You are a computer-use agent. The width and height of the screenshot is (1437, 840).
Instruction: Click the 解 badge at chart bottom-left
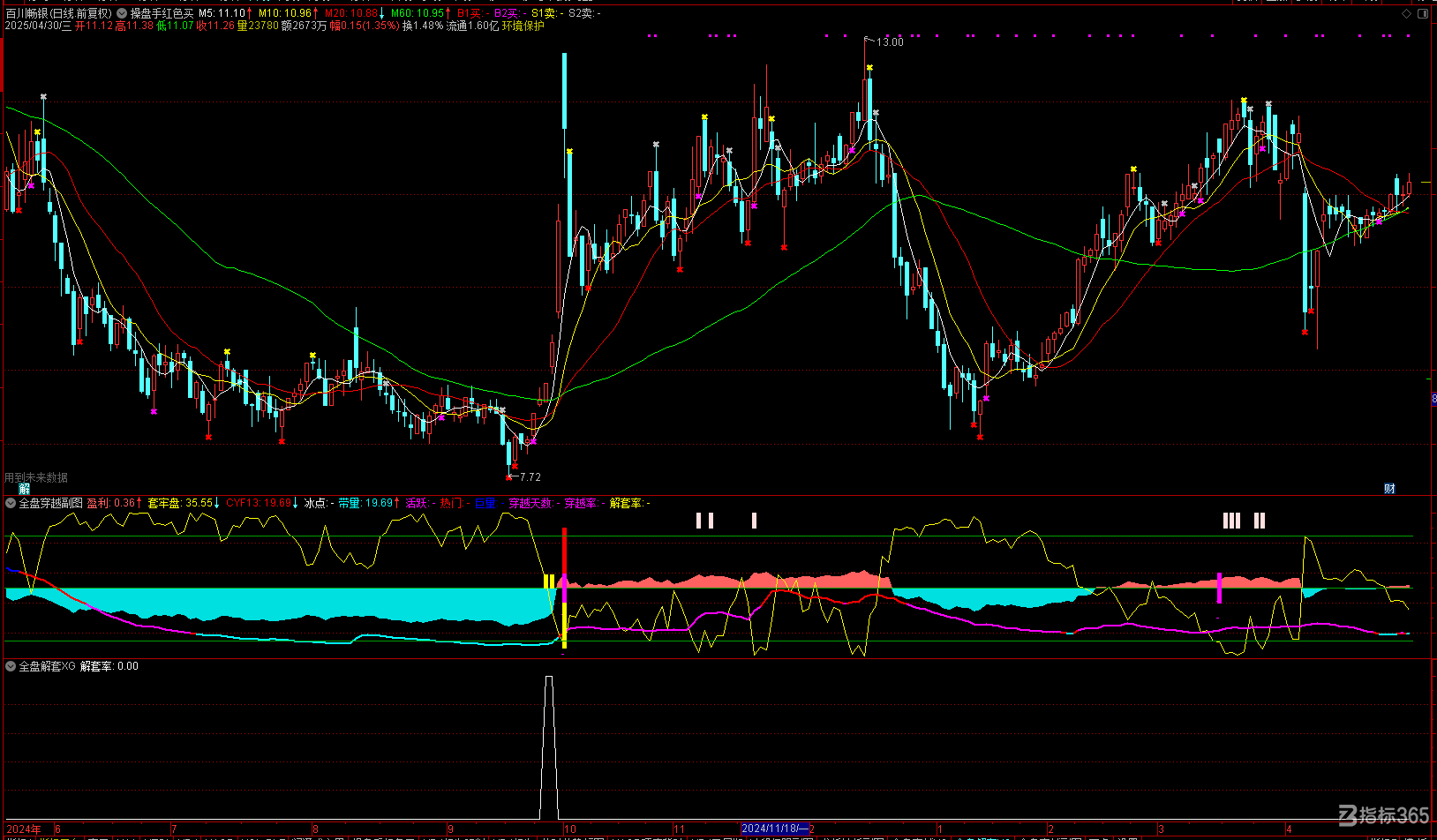coord(25,489)
